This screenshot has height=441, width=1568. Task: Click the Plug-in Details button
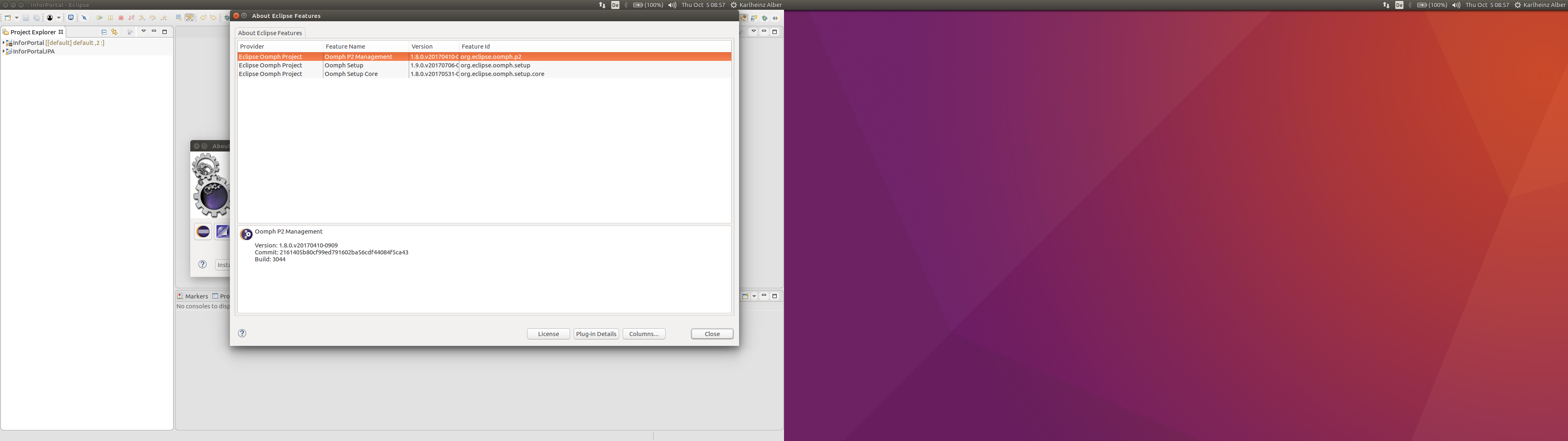[x=596, y=334]
